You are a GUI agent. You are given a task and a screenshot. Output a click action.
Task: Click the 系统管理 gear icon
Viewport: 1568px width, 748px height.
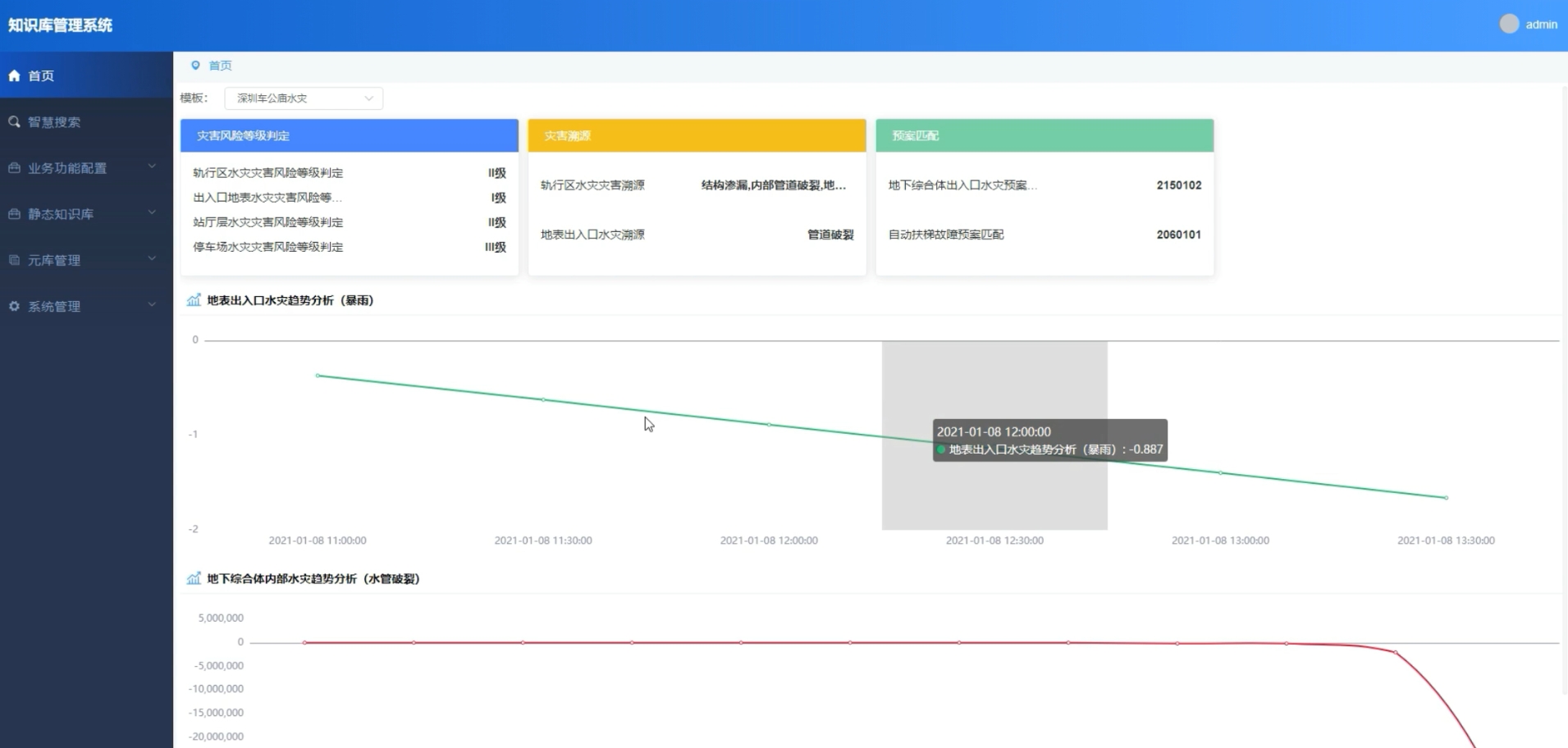14,306
